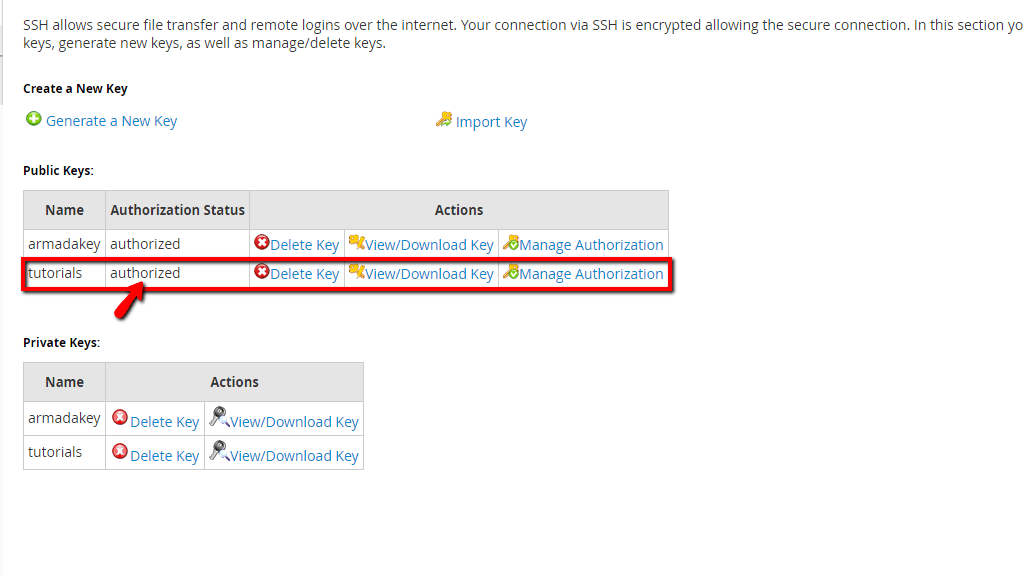Click the magnifier-key icon beside tutorials private key
Screen dimensions: 1024x576
coord(218,452)
